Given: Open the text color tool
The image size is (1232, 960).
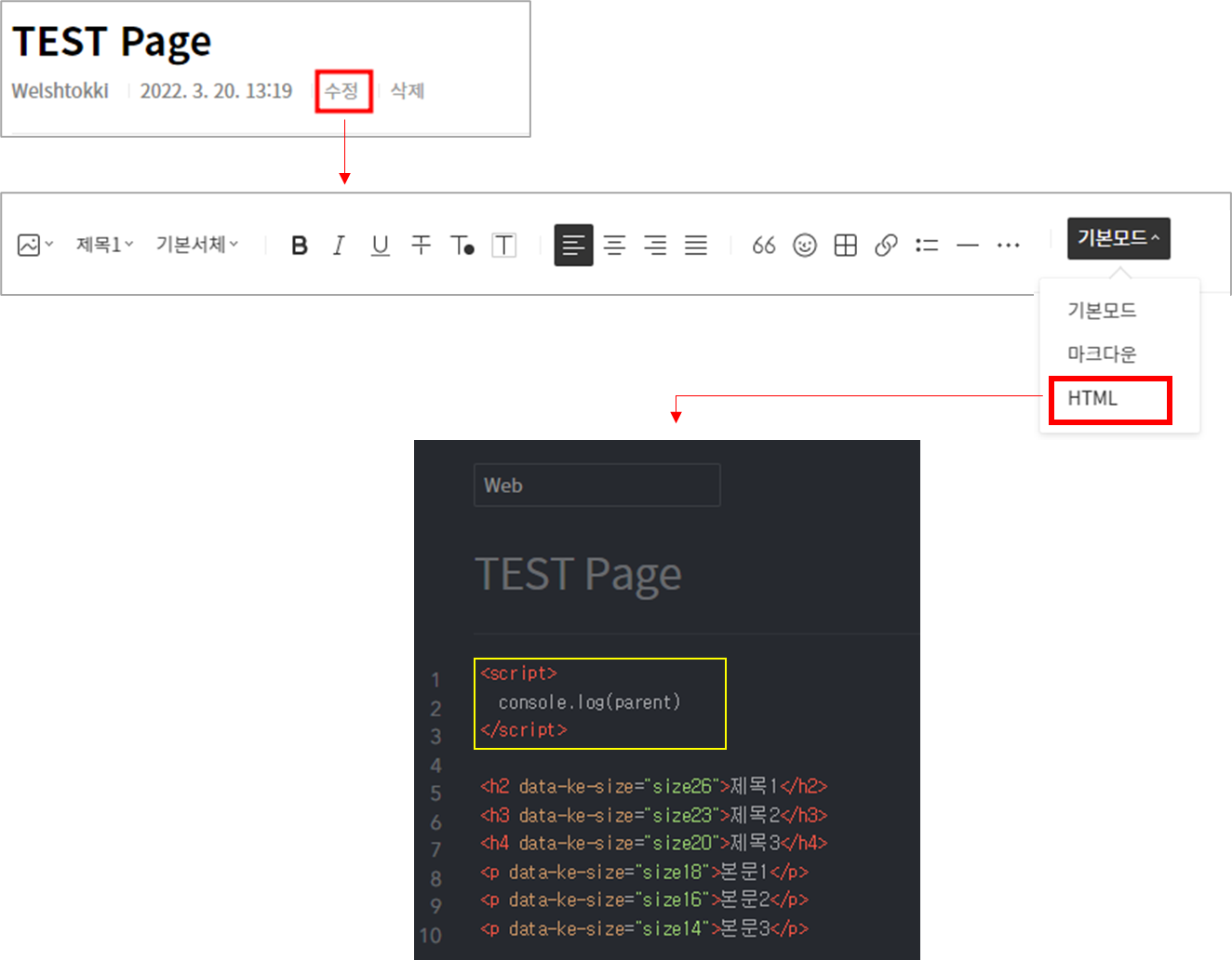Looking at the screenshot, I should pyautogui.click(x=462, y=246).
